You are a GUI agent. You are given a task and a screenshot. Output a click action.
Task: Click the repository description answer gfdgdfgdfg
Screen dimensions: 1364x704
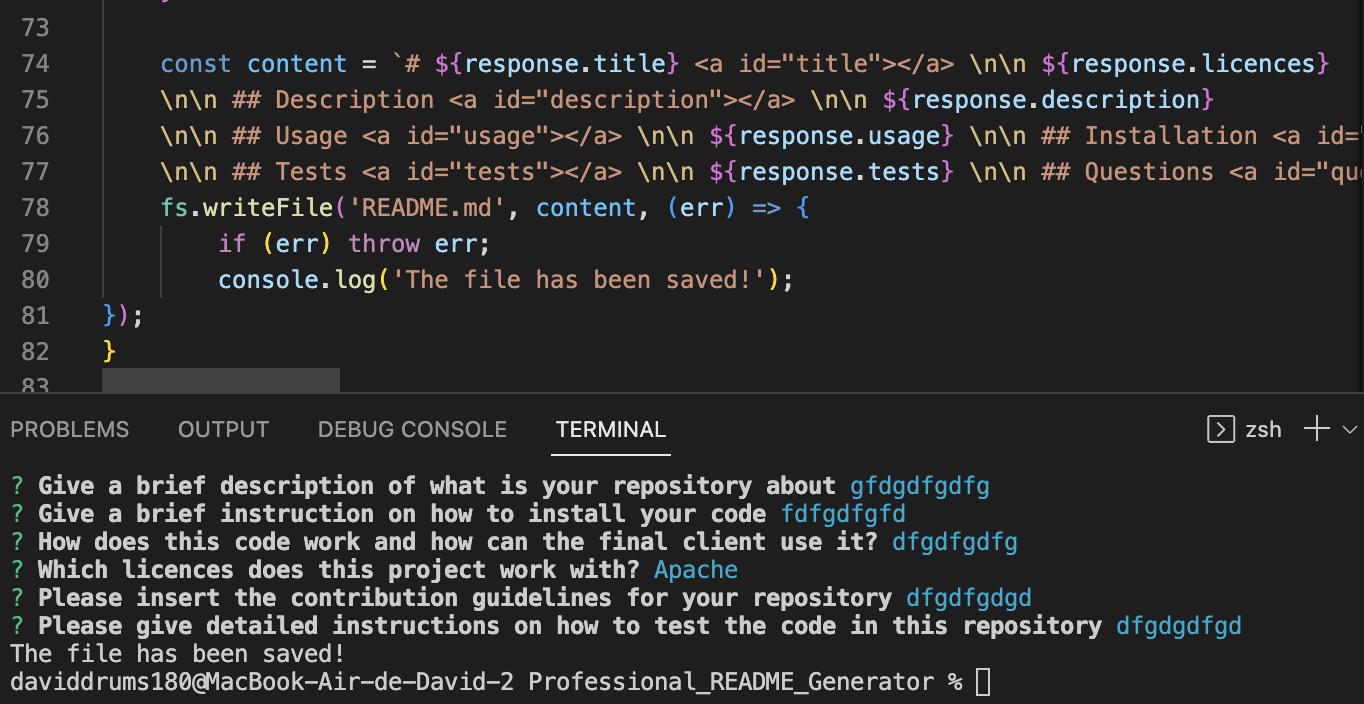919,485
